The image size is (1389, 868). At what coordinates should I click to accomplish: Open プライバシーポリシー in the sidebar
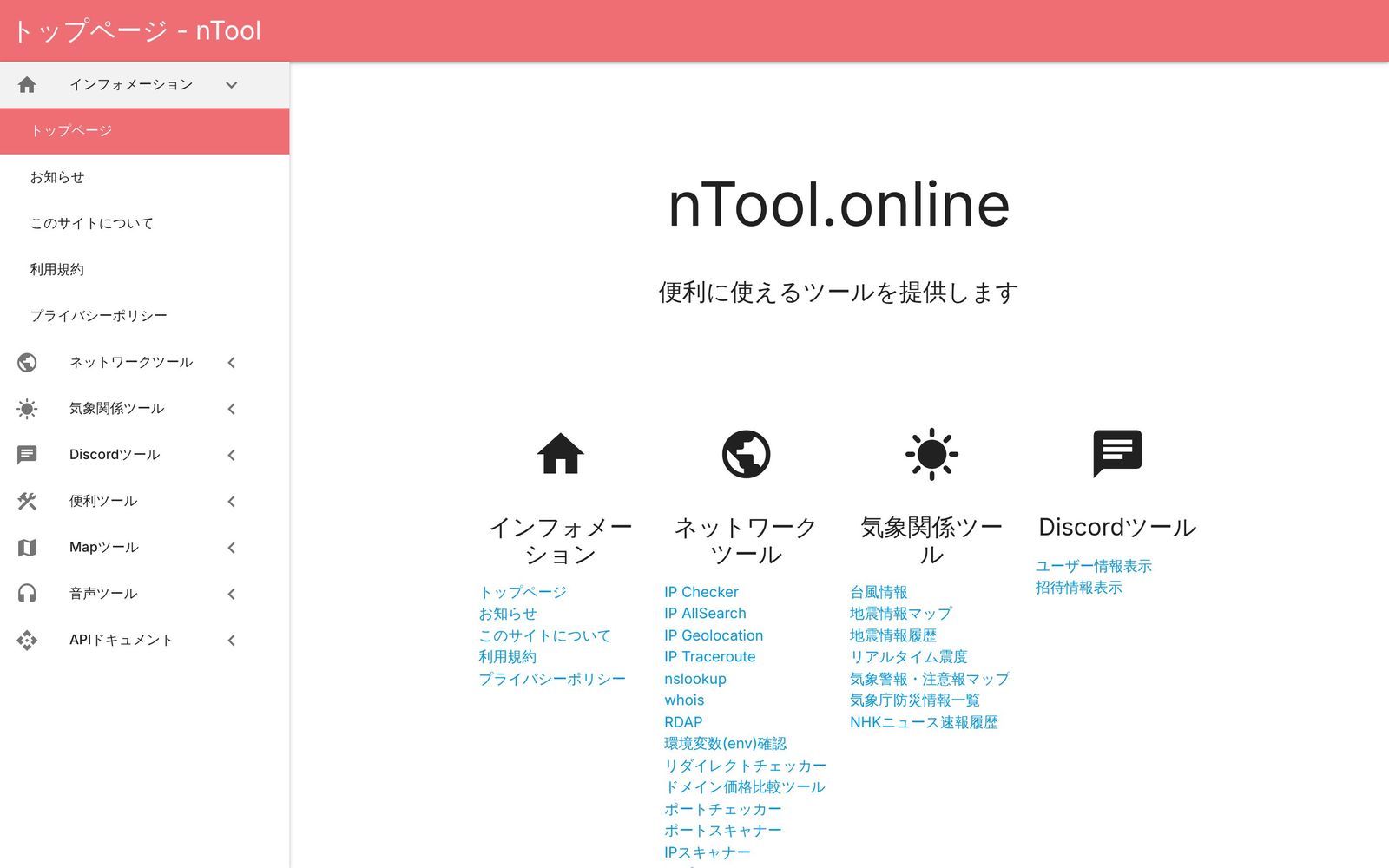[x=144, y=316]
